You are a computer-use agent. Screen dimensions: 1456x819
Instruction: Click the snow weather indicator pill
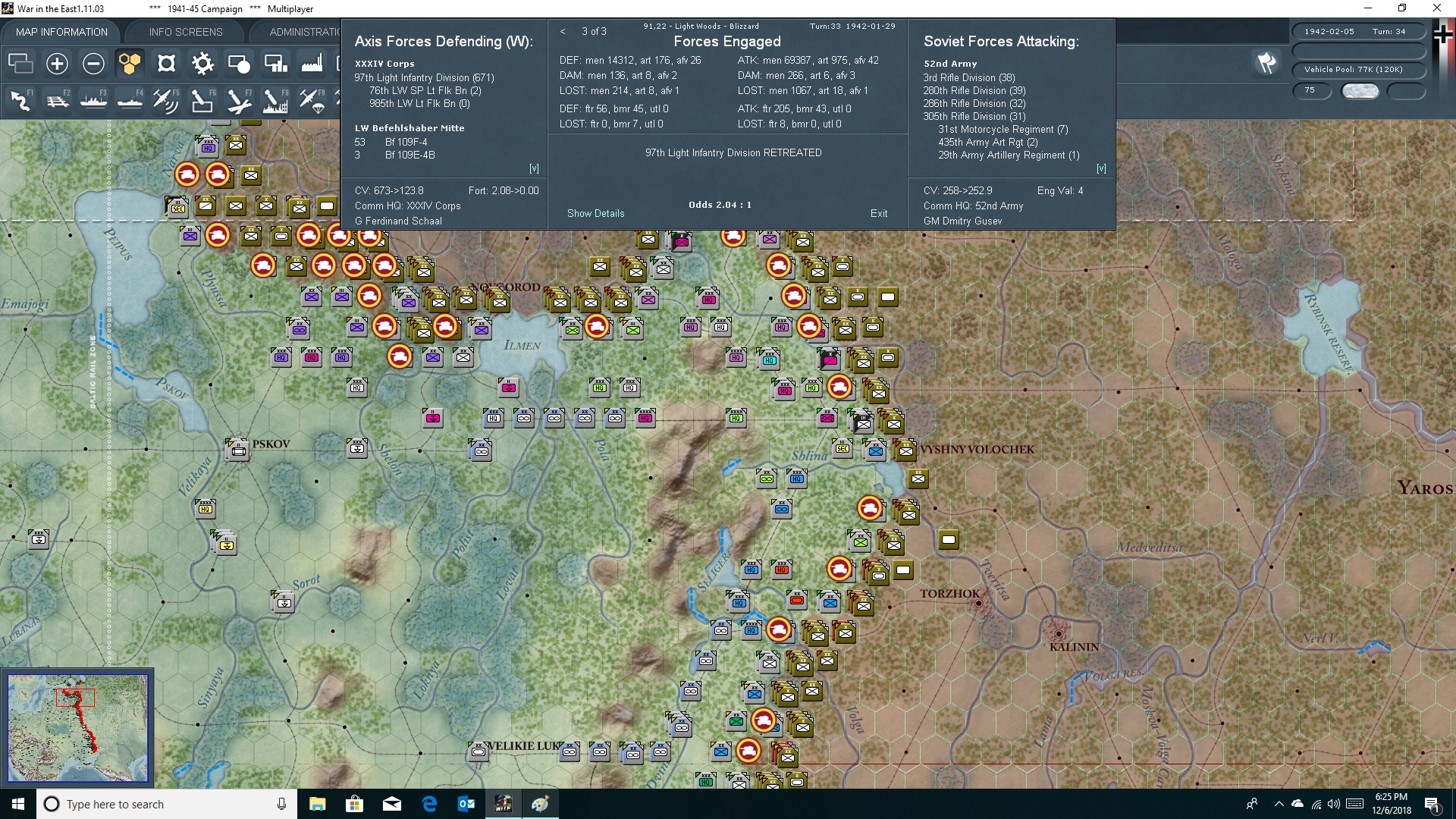pyautogui.click(x=1360, y=90)
